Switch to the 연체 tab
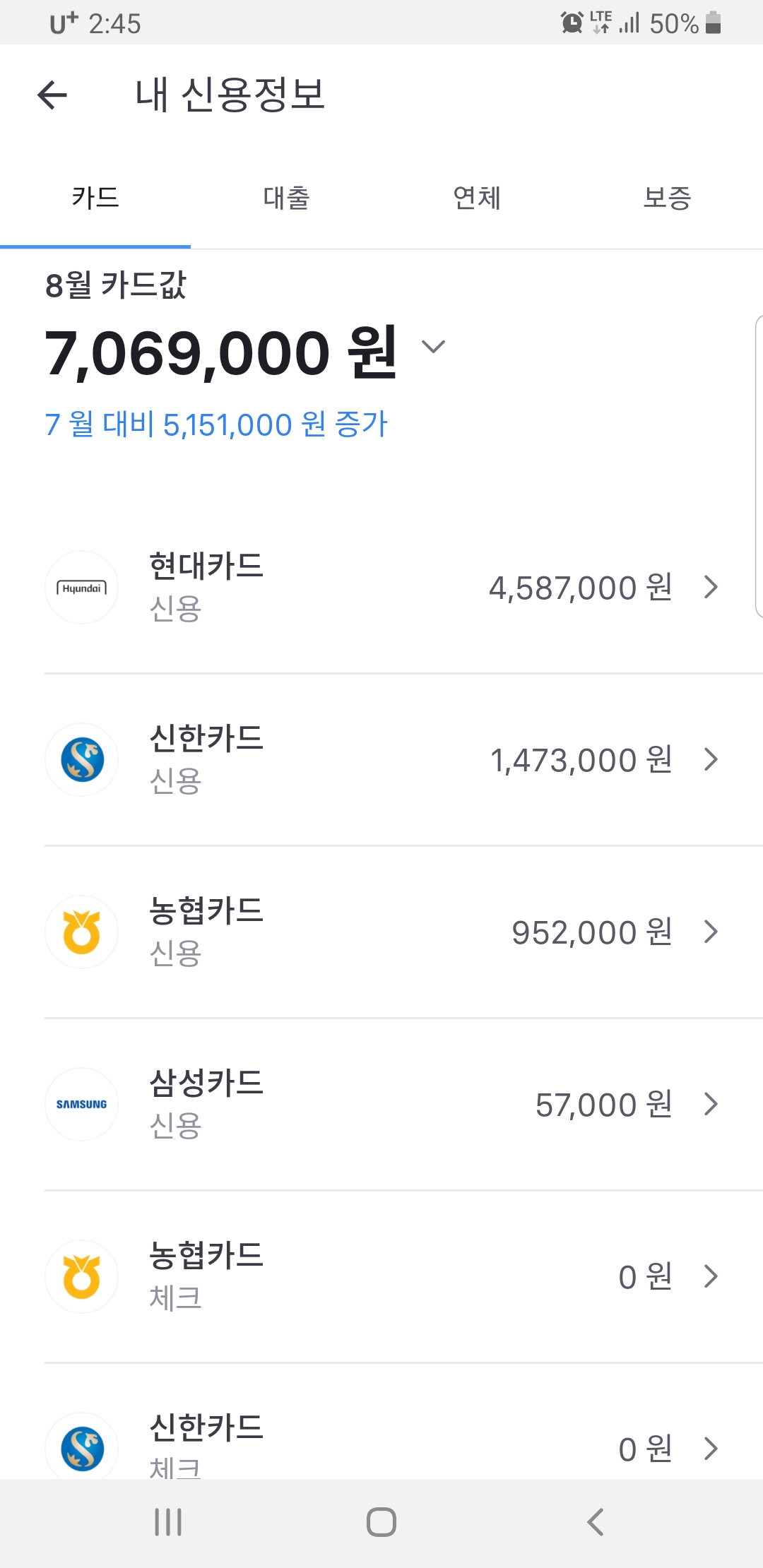This screenshot has height=1568, width=763. (477, 198)
